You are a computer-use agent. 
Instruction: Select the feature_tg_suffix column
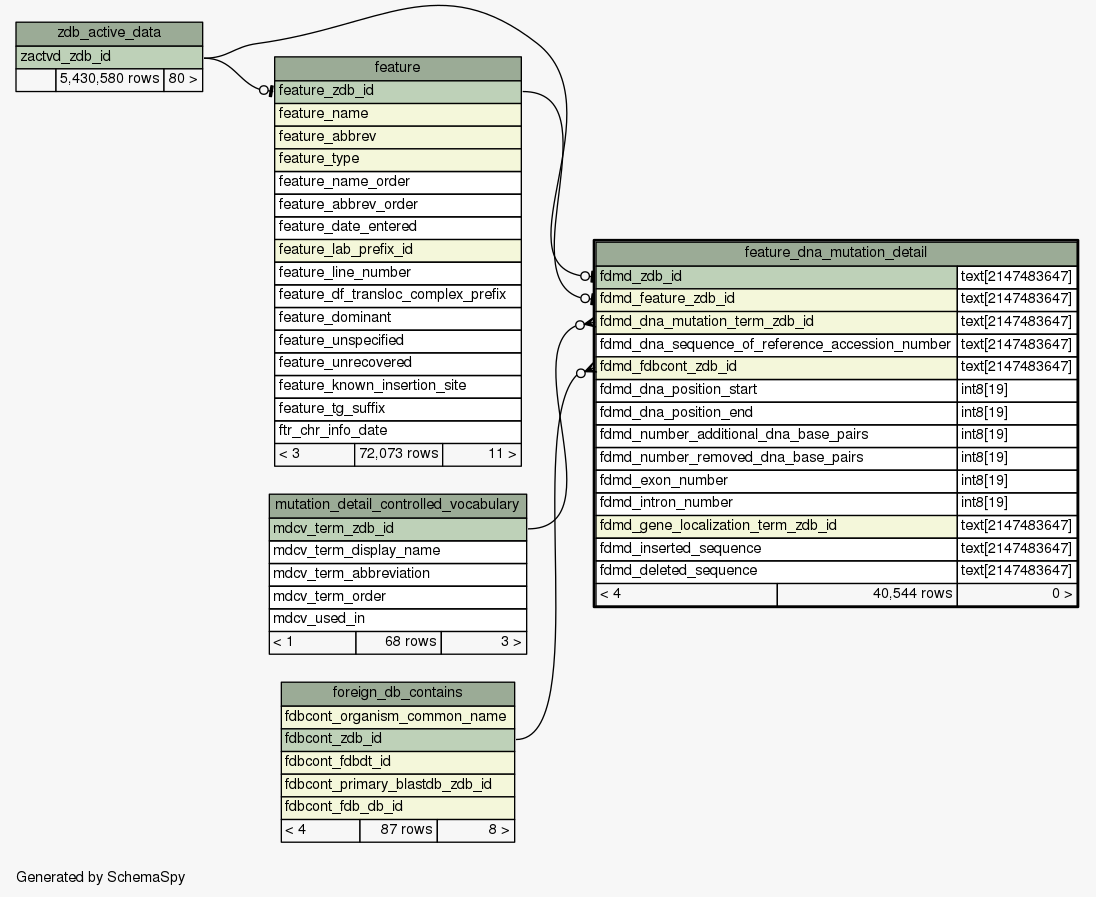tap(398, 409)
